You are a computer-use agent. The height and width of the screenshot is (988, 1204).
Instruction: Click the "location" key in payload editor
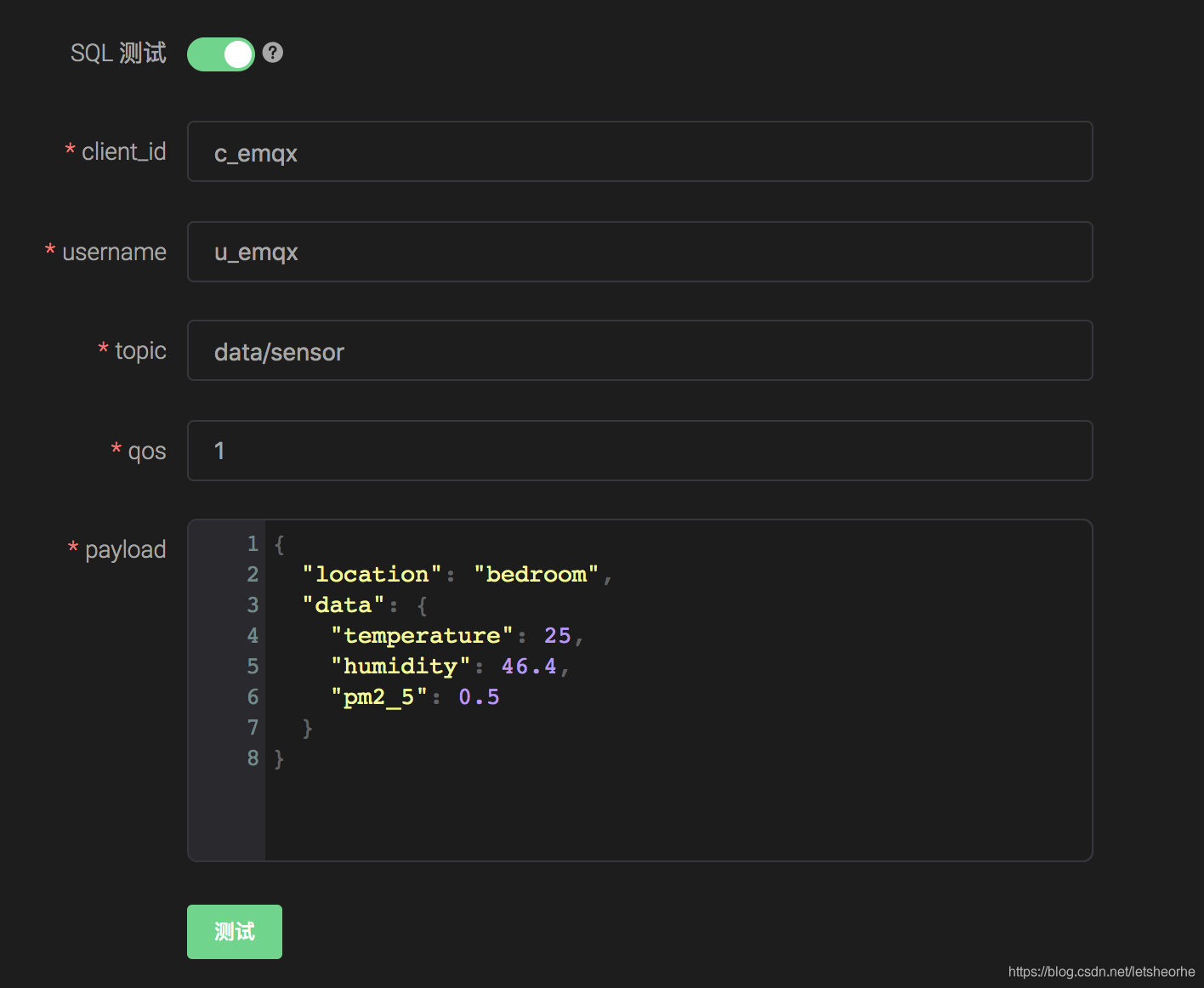coord(372,575)
